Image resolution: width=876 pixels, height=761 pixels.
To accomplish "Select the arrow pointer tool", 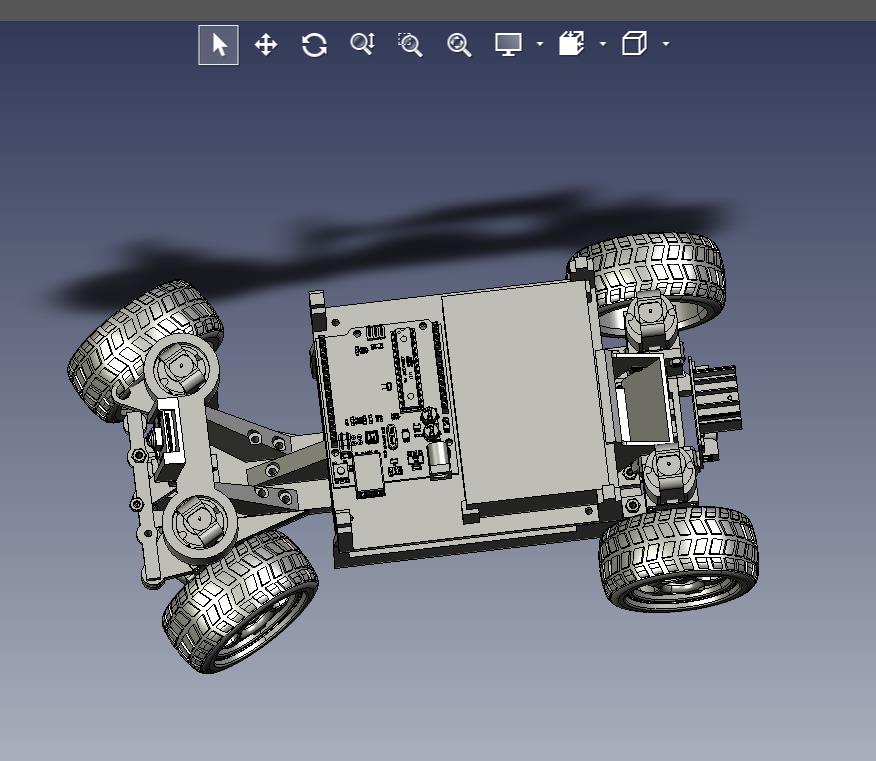I will pyautogui.click(x=218, y=45).
